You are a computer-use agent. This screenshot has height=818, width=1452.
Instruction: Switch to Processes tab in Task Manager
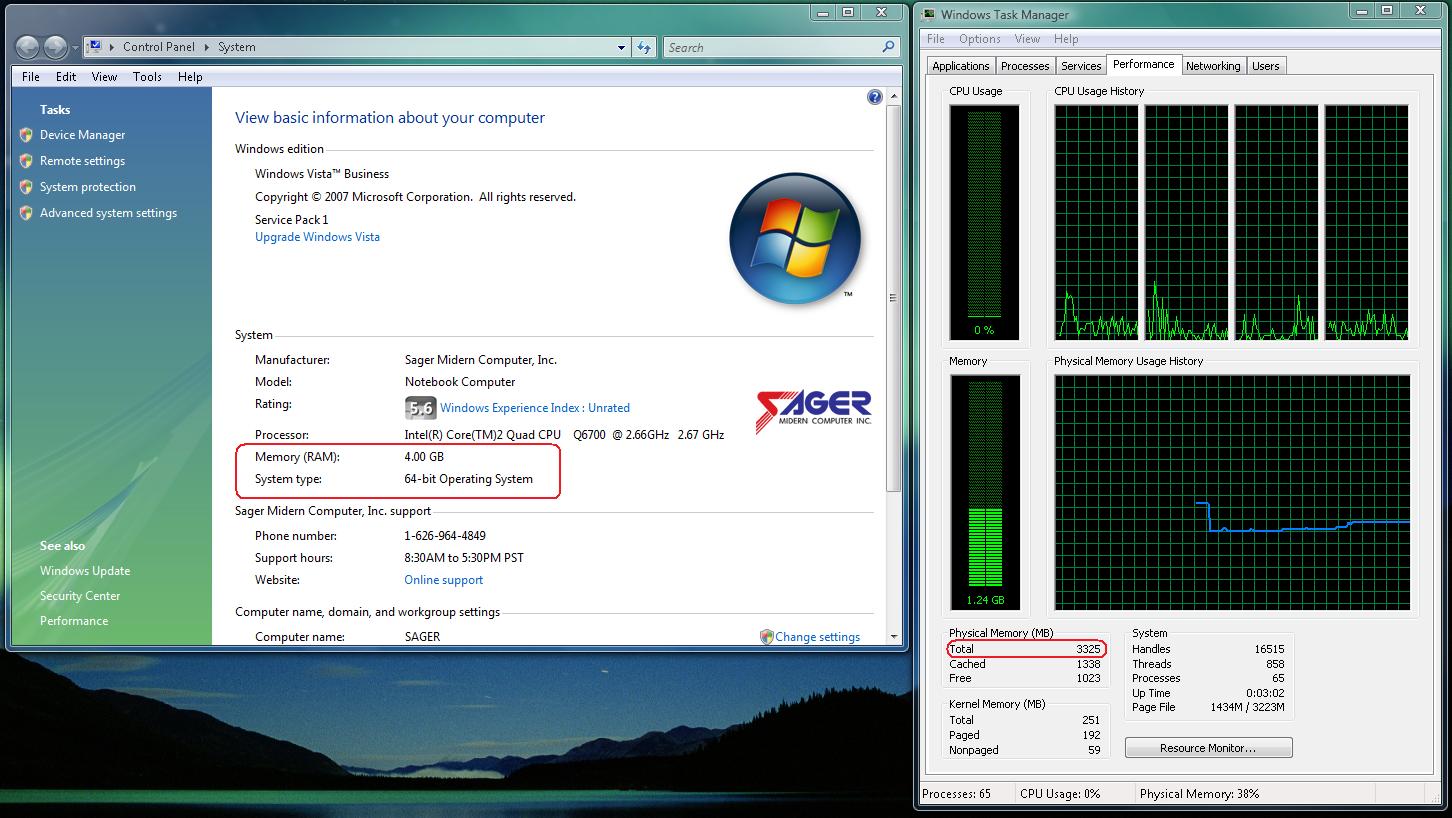pyautogui.click(x=1025, y=66)
